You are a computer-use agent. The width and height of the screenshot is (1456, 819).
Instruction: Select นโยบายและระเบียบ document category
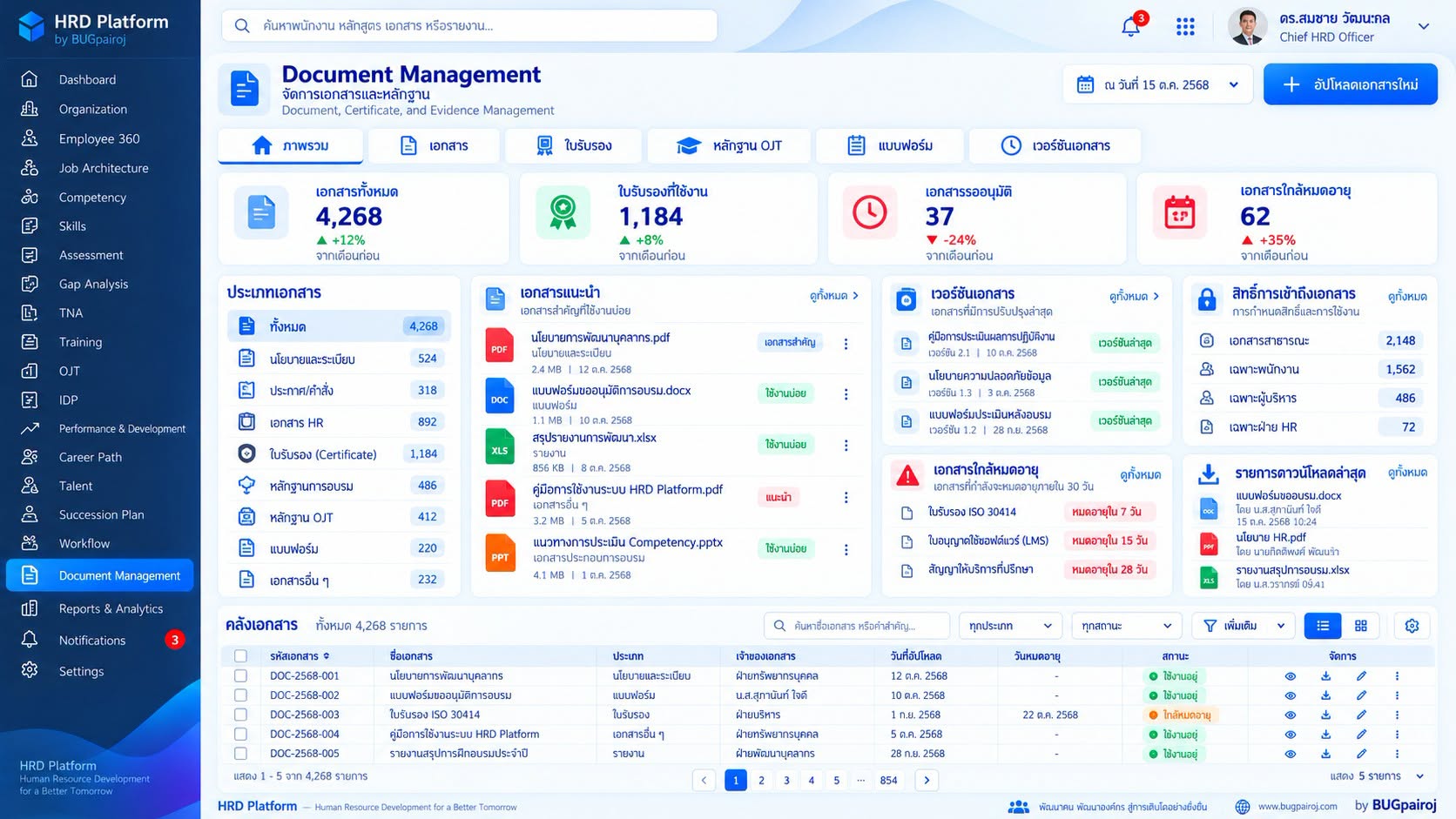340,359
